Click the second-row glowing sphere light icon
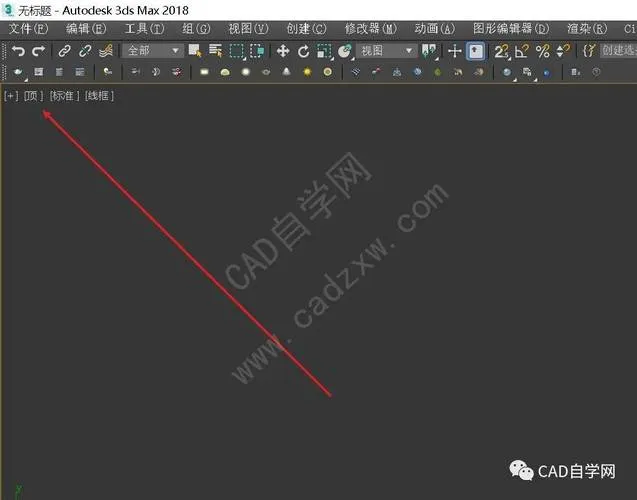Screen dimensions: 637x500 [x=245, y=72]
